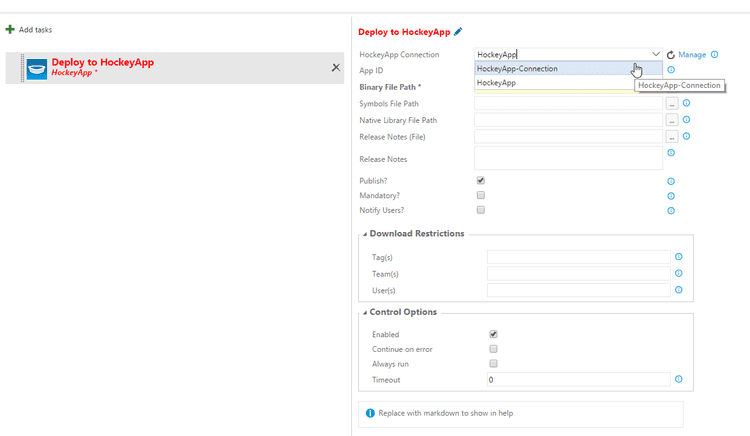The width and height of the screenshot is (750, 436).
Task: Select the Deploy to HockeyApp task title
Action: point(103,62)
